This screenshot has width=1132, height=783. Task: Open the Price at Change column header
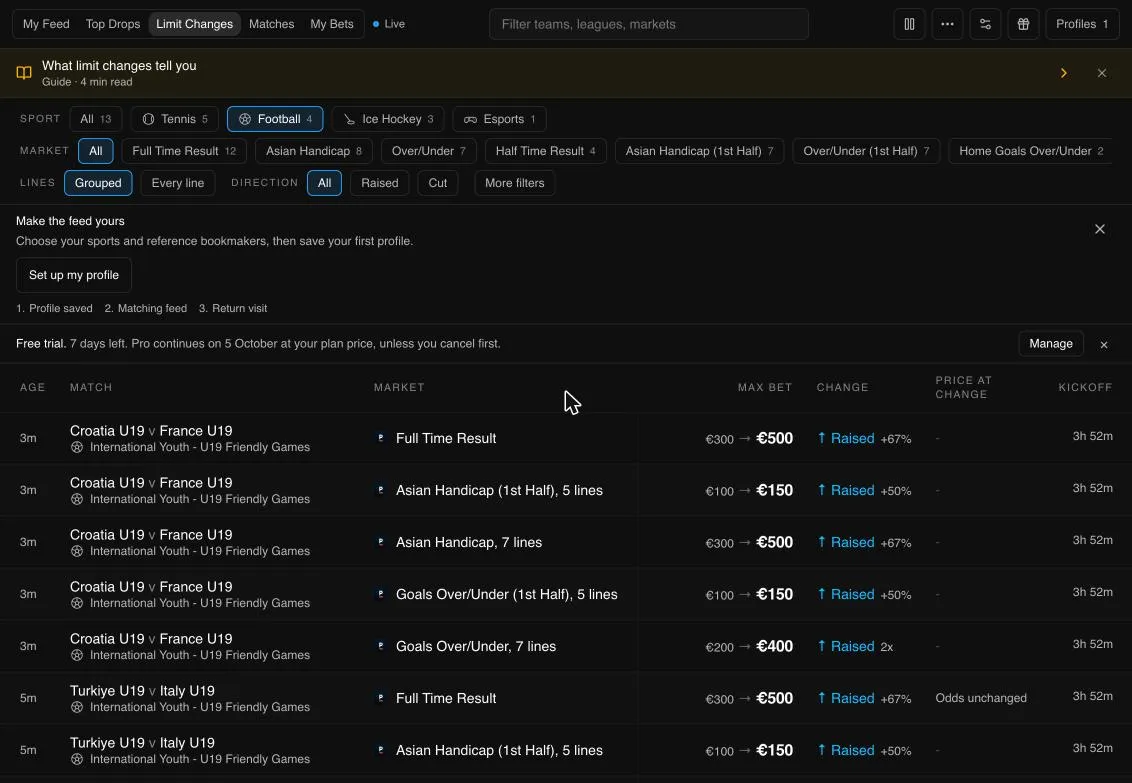click(x=963, y=388)
